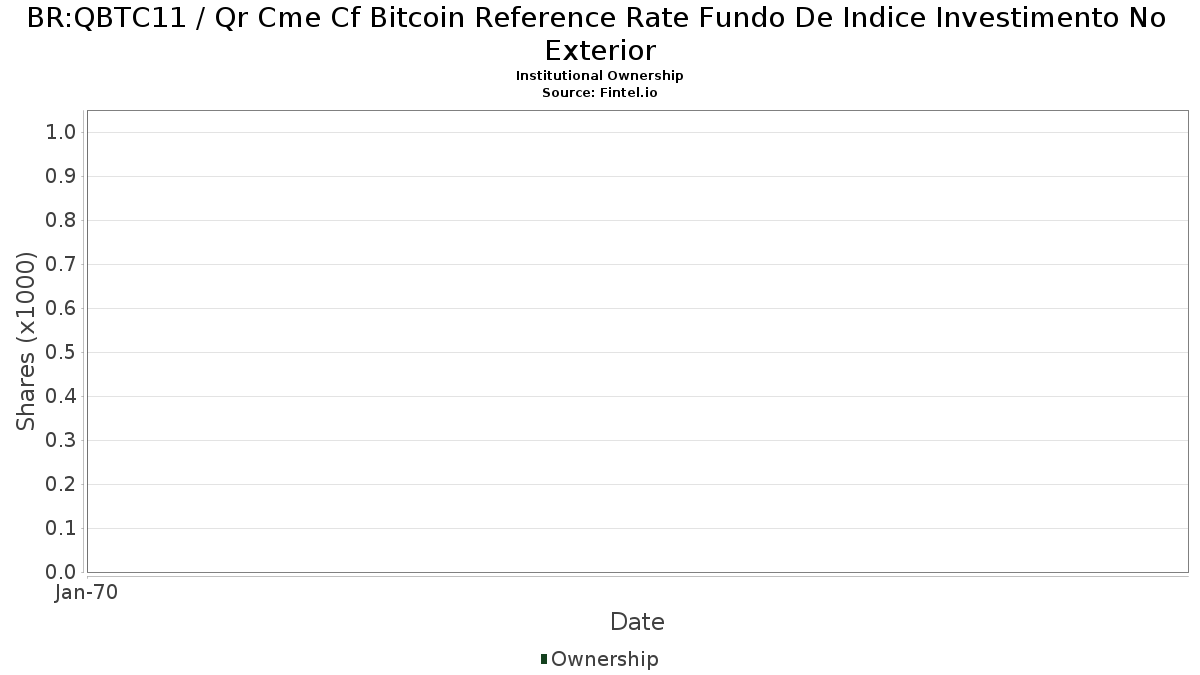This screenshot has width=1200, height=675.
Task: Select the Institutional Ownership subtitle
Action: (600, 76)
